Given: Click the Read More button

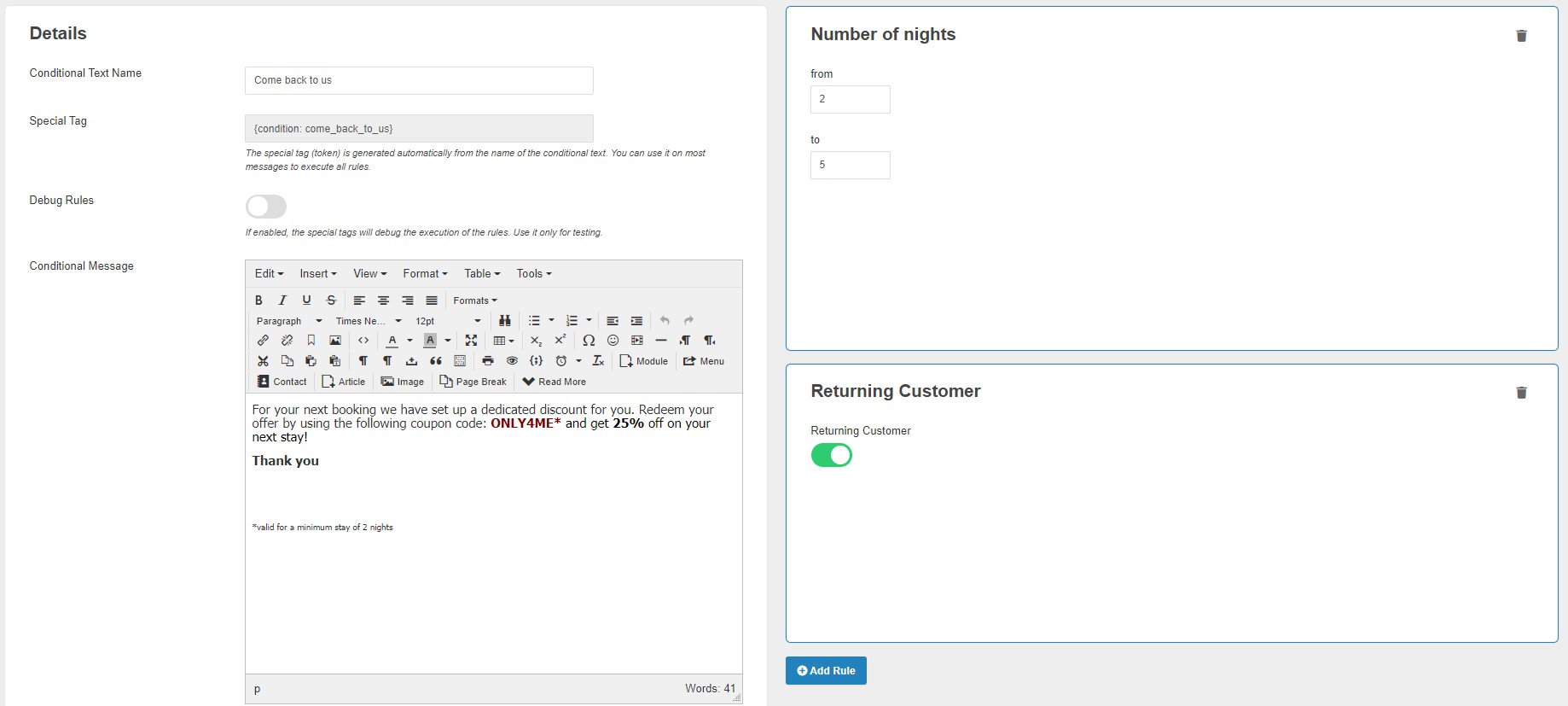Looking at the screenshot, I should click(554, 382).
